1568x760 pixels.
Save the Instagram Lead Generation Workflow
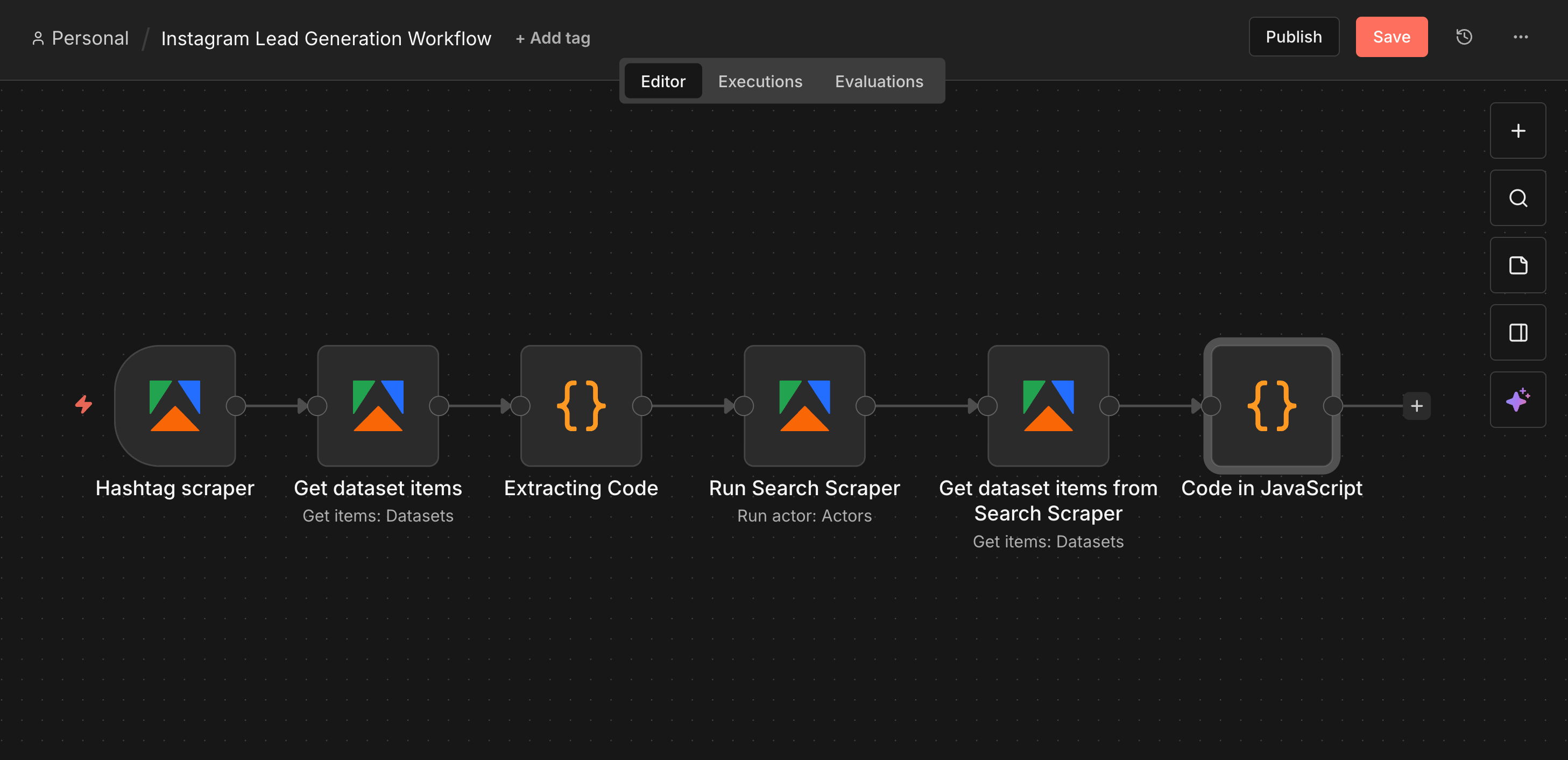tap(1392, 37)
